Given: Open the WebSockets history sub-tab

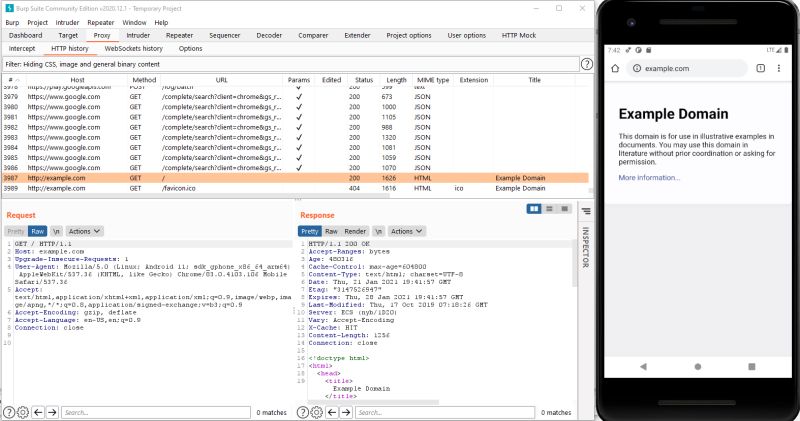Looking at the screenshot, I should (x=133, y=48).
